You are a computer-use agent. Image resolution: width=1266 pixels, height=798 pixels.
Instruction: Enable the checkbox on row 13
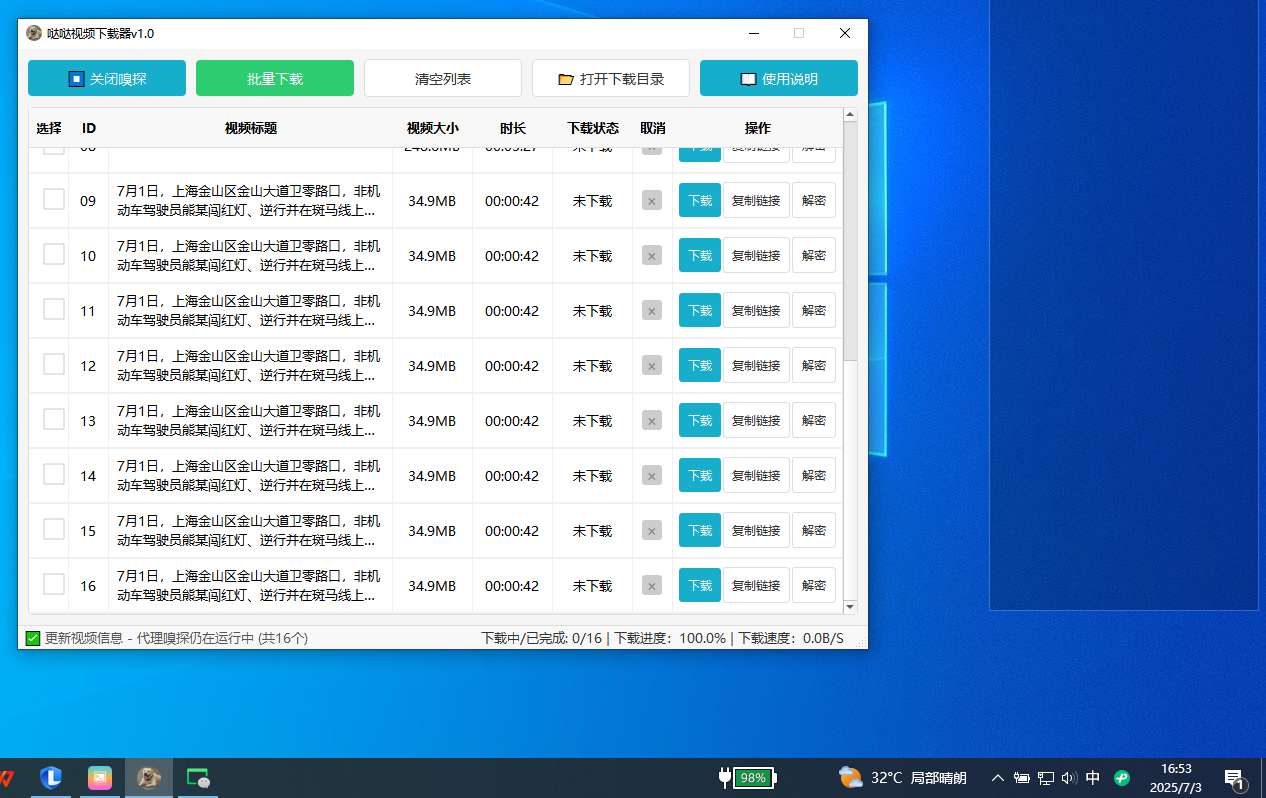pyautogui.click(x=54, y=419)
